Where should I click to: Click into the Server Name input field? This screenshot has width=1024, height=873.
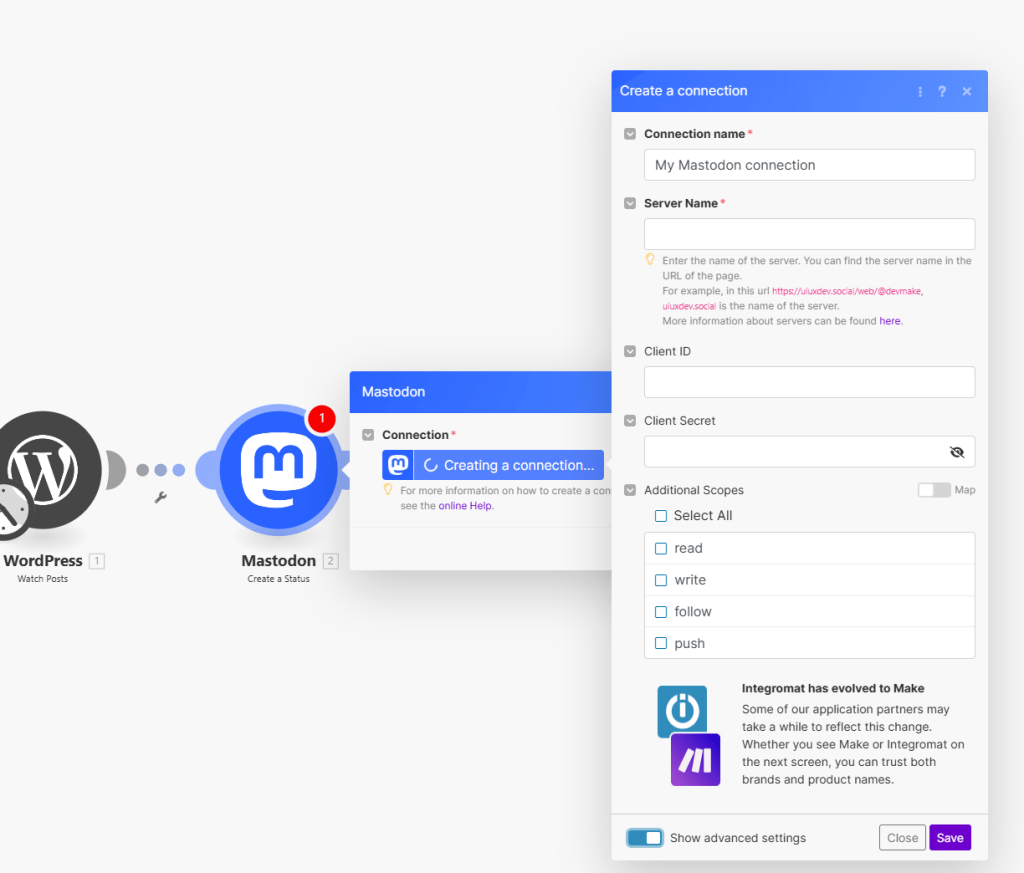coord(809,234)
